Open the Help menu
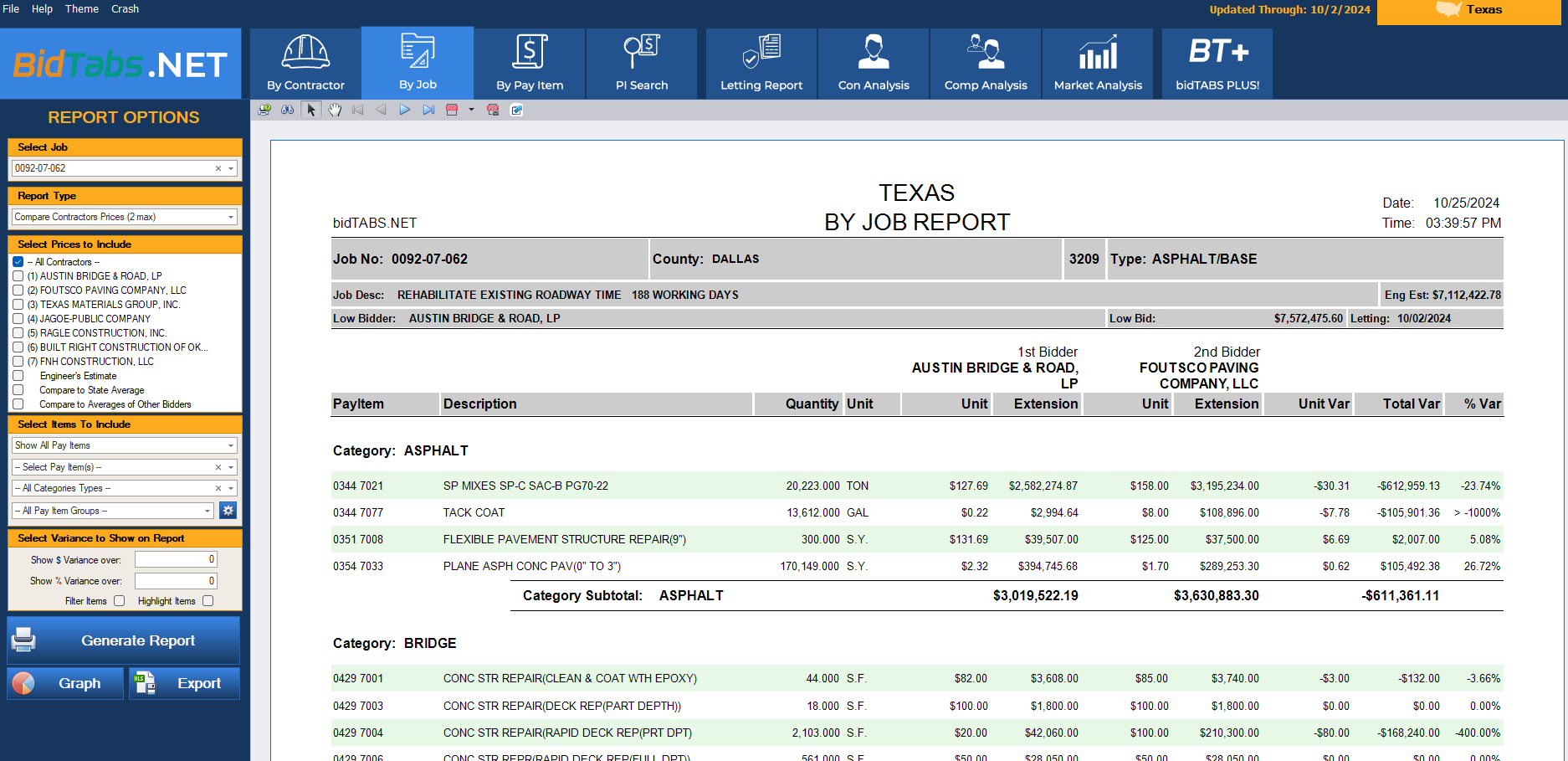1568x761 pixels. point(42,9)
